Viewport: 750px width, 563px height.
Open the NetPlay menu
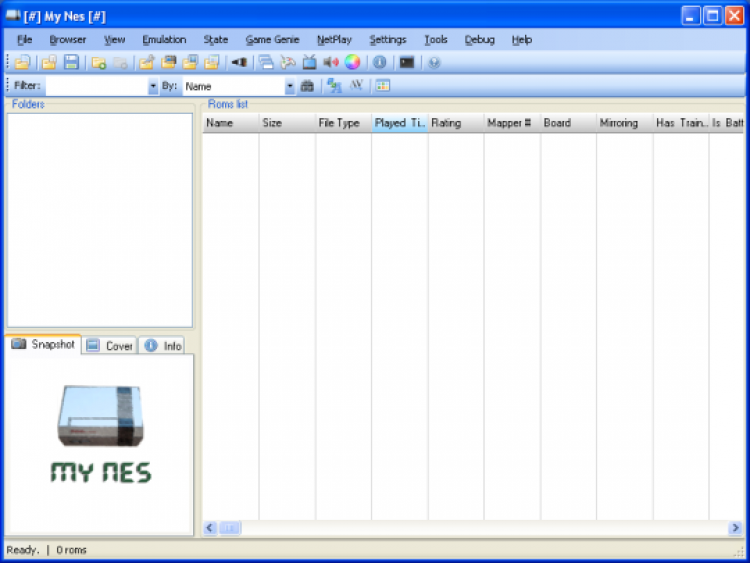pos(334,40)
